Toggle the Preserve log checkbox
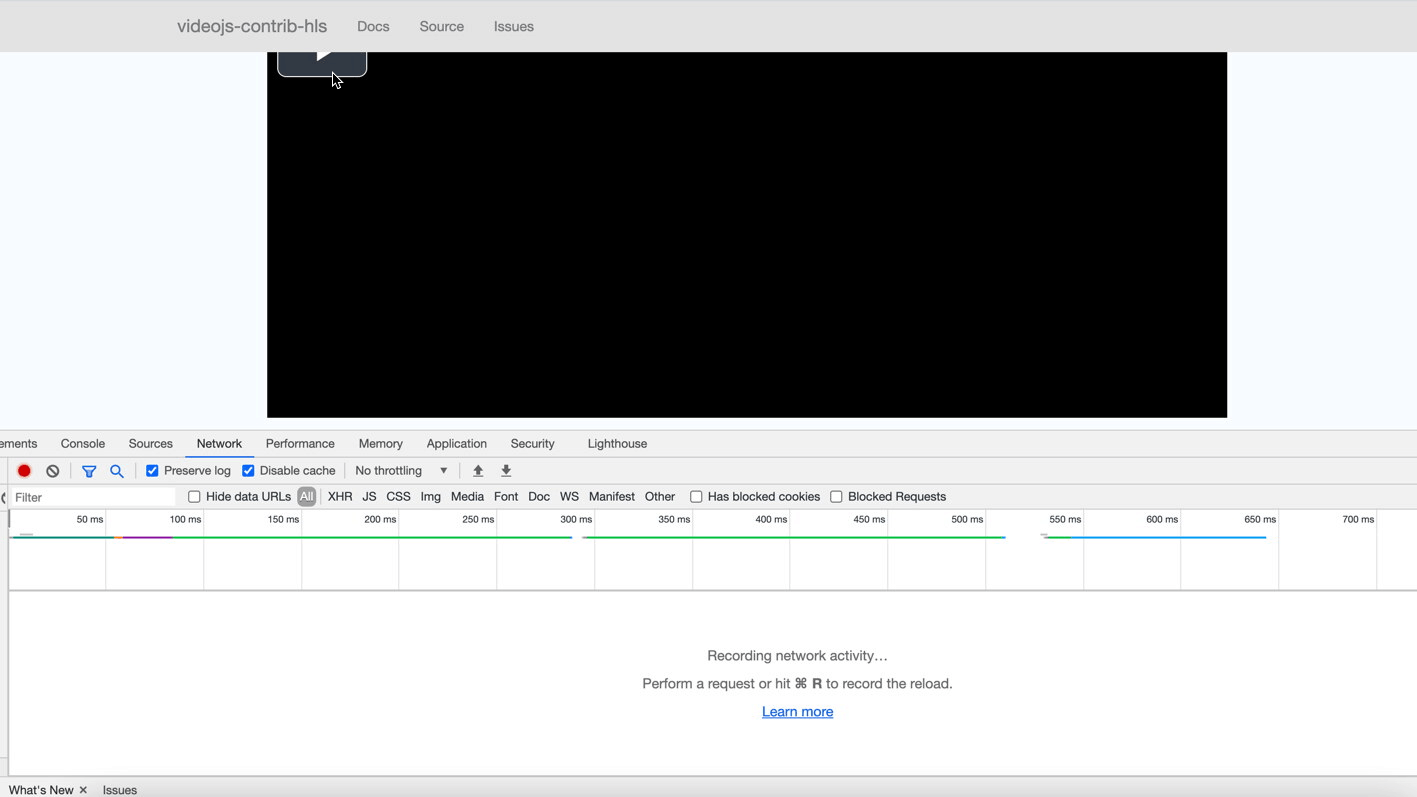Image resolution: width=1417 pixels, height=797 pixels. (152, 471)
